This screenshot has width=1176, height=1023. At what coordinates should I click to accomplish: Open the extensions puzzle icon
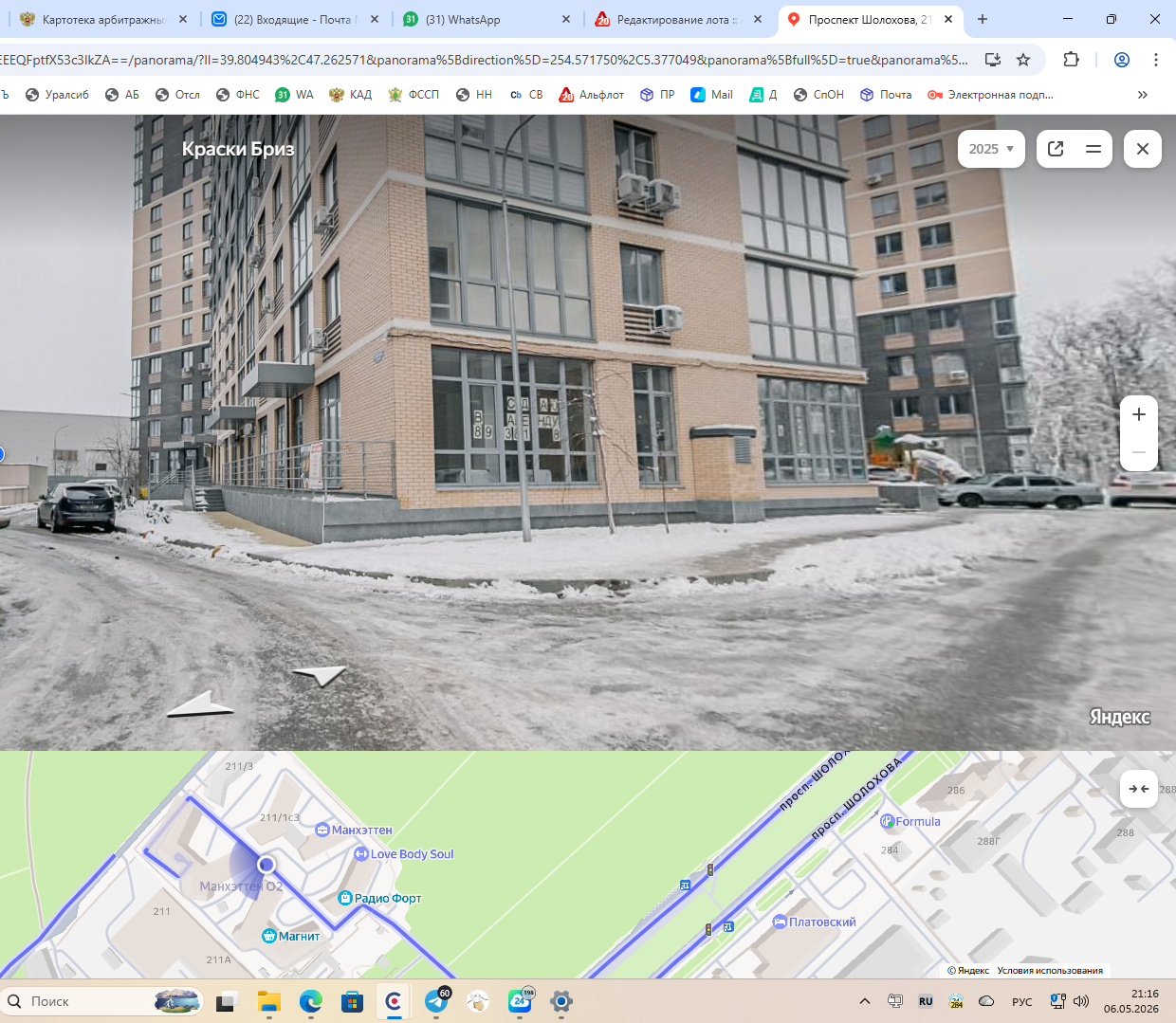[x=1071, y=60]
